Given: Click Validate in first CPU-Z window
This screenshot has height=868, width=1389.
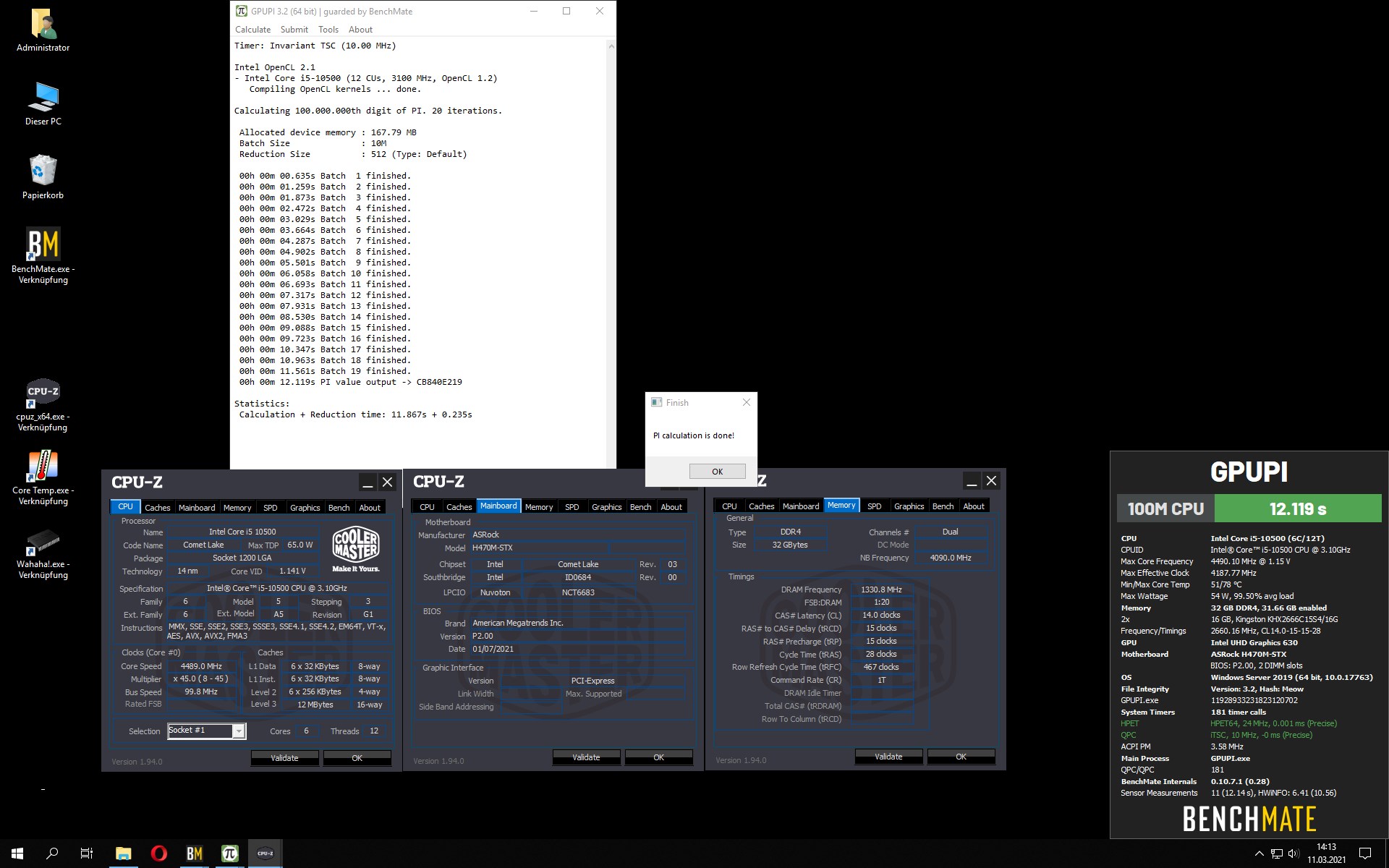Looking at the screenshot, I should coord(284,757).
